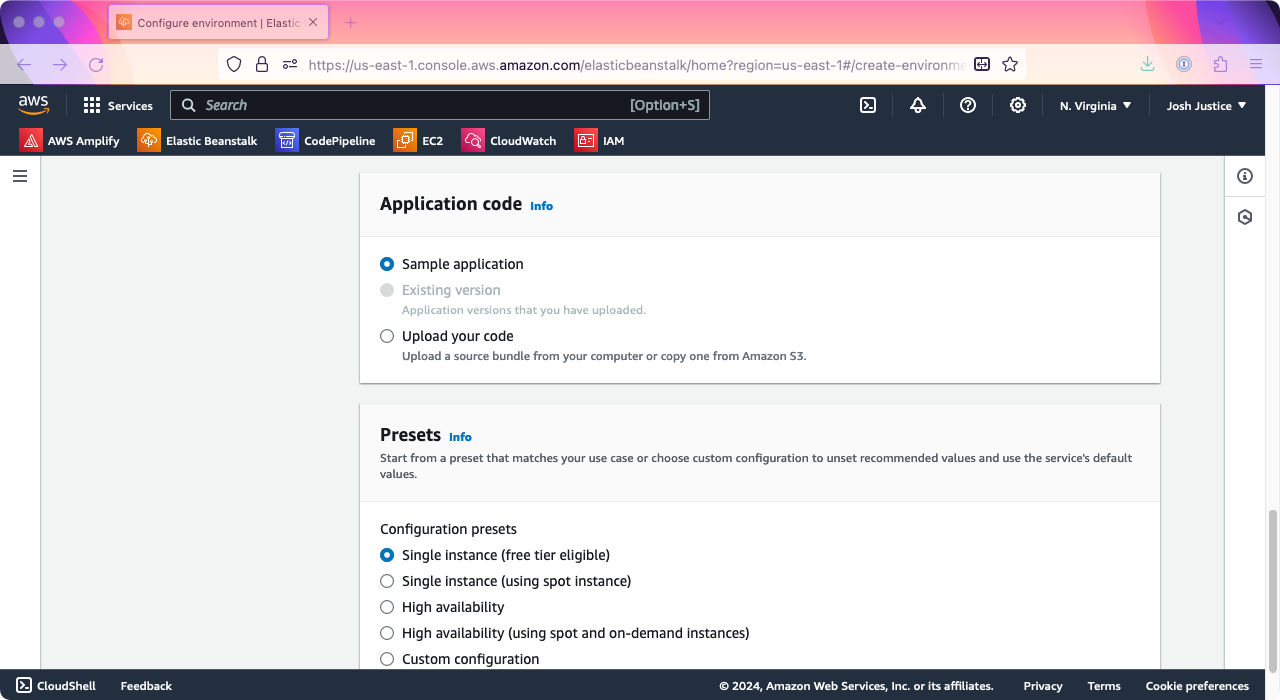
Task: Open the Terms link
Action: point(1104,686)
